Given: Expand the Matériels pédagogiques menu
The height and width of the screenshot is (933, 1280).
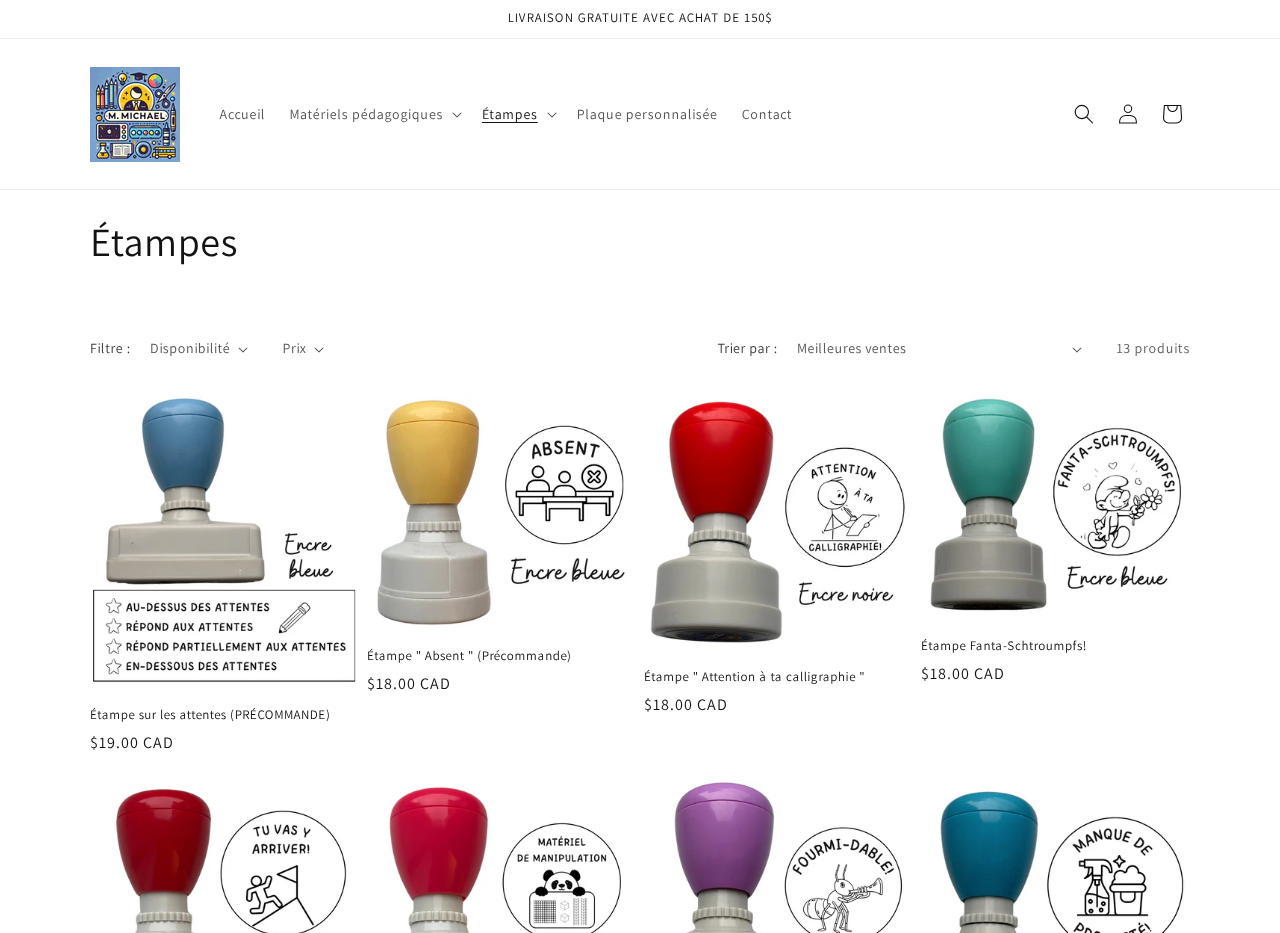Looking at the screenshot, I should coord(375,114).
